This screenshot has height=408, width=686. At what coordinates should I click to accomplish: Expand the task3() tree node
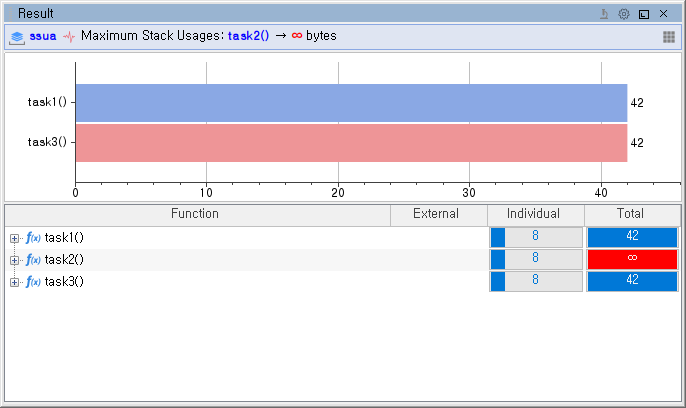pyautogui.click(x=14, y=282)
